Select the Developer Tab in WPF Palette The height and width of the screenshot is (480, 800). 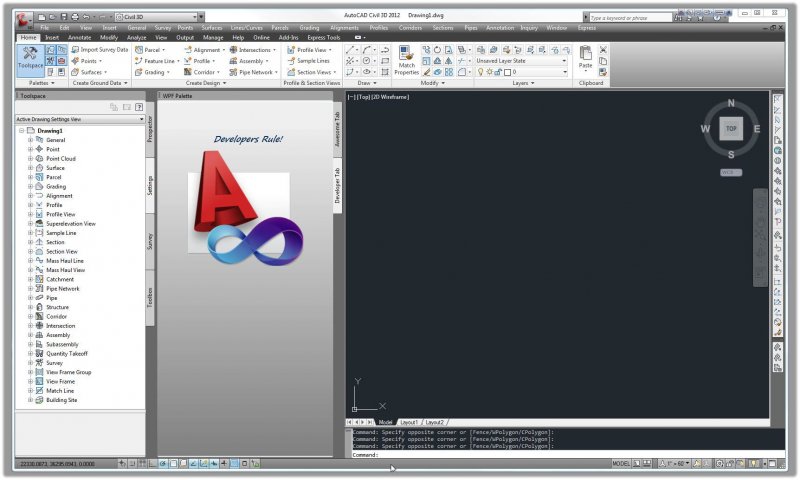[x=337, y=185]
